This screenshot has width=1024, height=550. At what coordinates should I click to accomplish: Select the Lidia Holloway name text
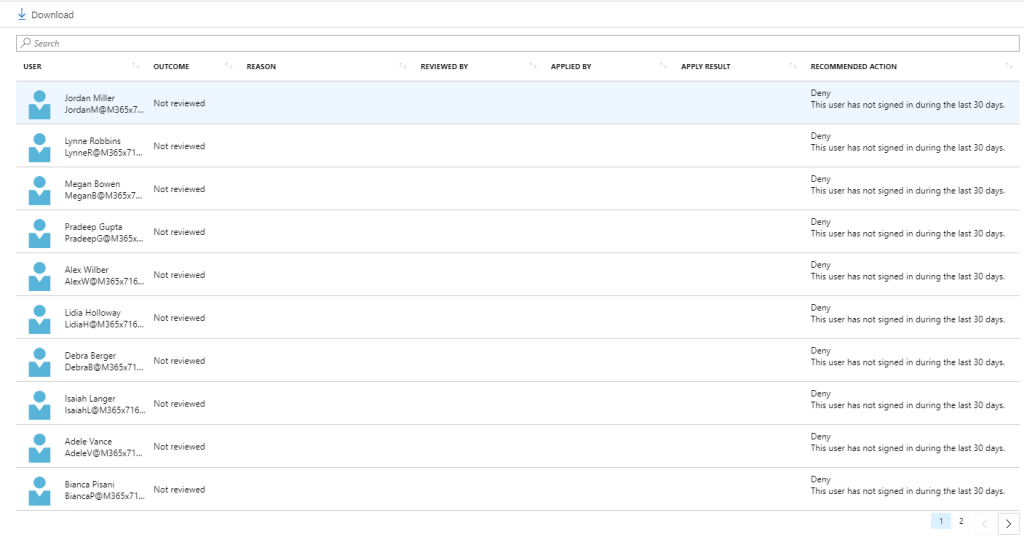(93, 313)
